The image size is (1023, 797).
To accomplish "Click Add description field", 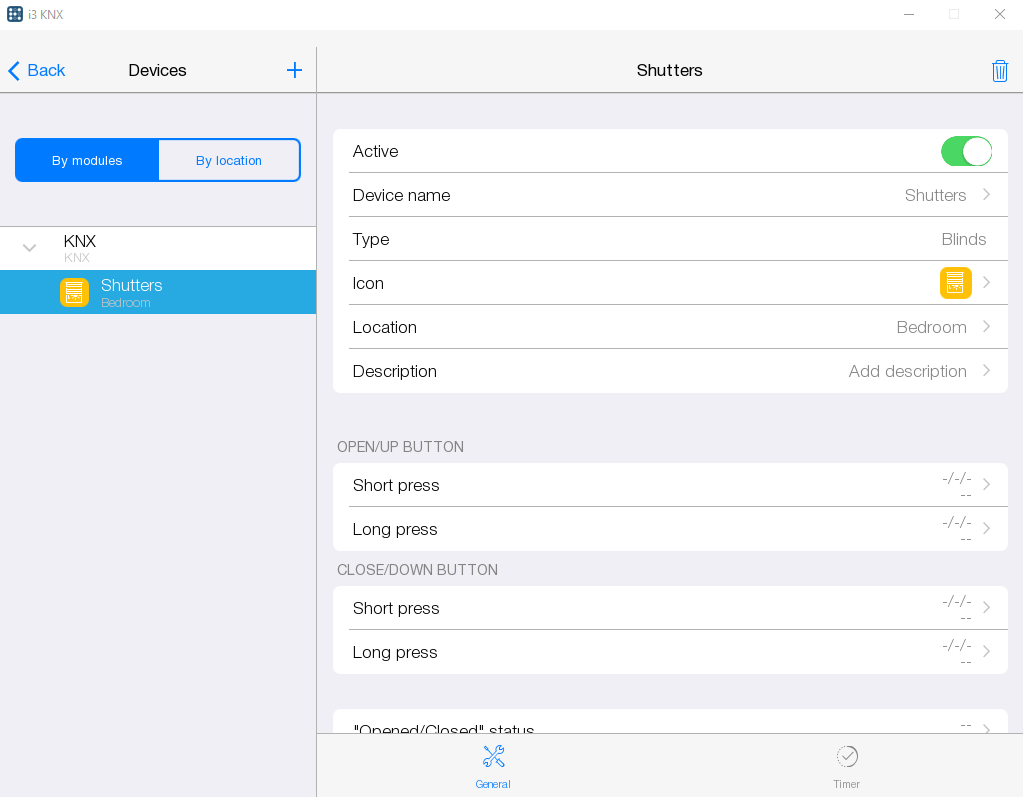I will [x=906, y=371].
